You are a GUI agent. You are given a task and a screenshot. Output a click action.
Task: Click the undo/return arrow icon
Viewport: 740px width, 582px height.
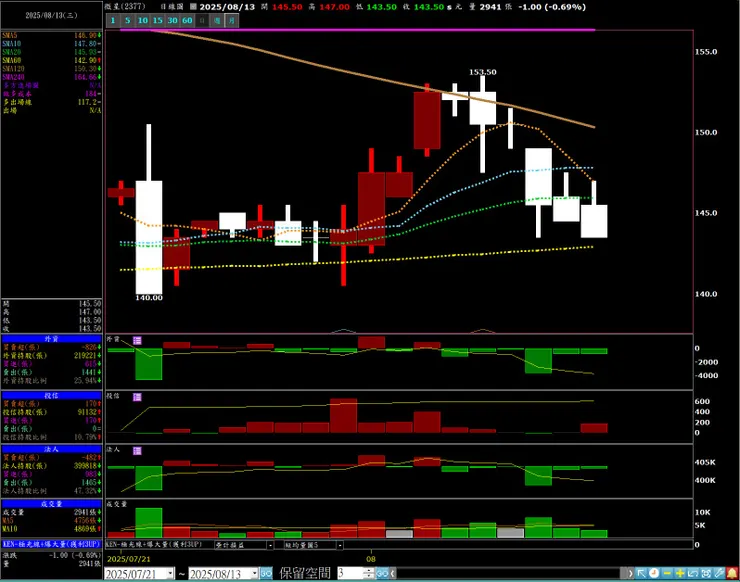coord(693,573)
